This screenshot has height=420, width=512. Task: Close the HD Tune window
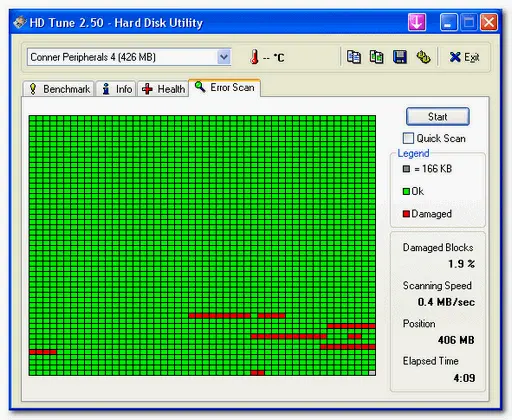point(489,22)
